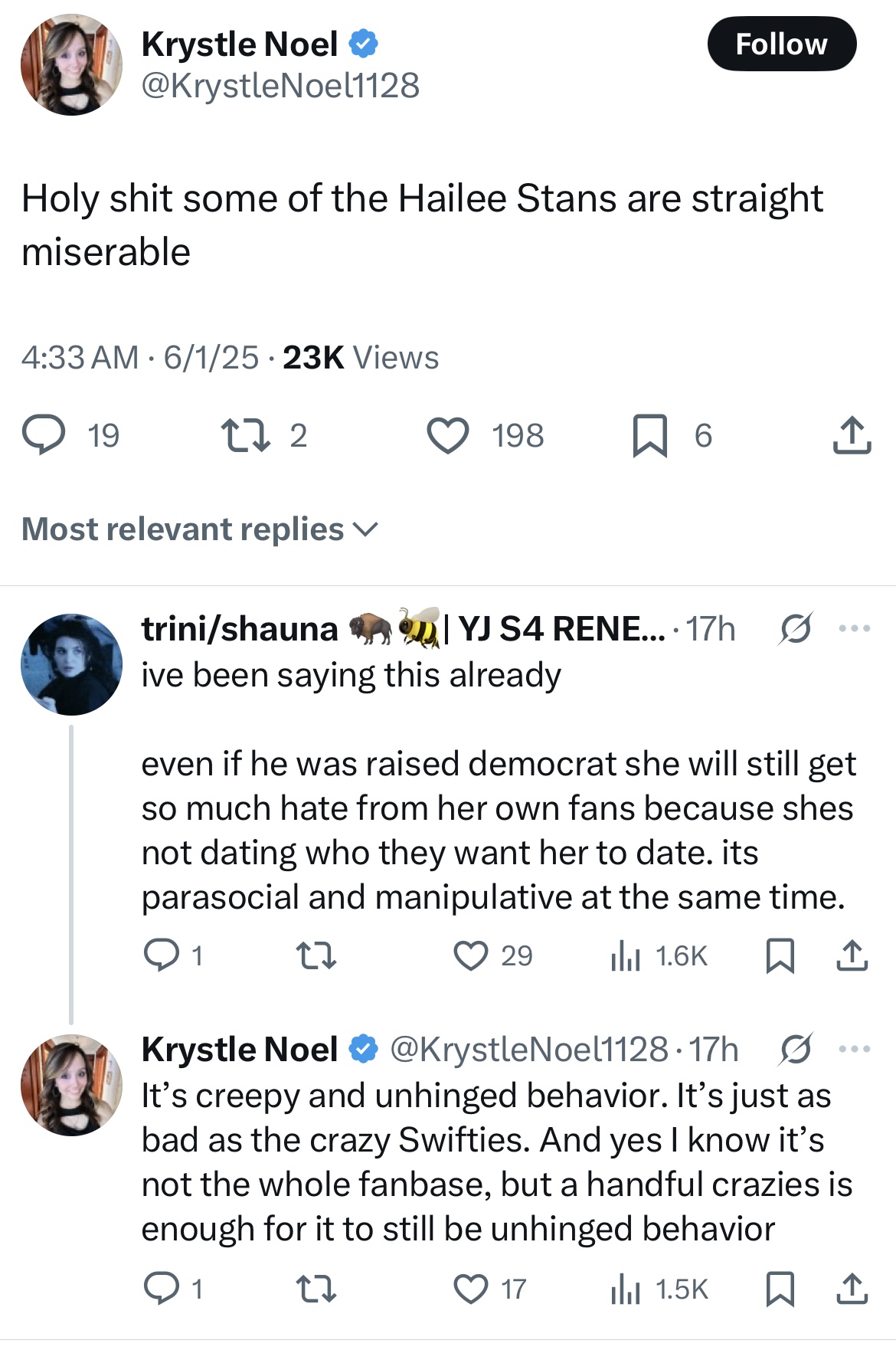
Task: Open the @KrystleNoel1128 handle at top
Action: (280, 85)
